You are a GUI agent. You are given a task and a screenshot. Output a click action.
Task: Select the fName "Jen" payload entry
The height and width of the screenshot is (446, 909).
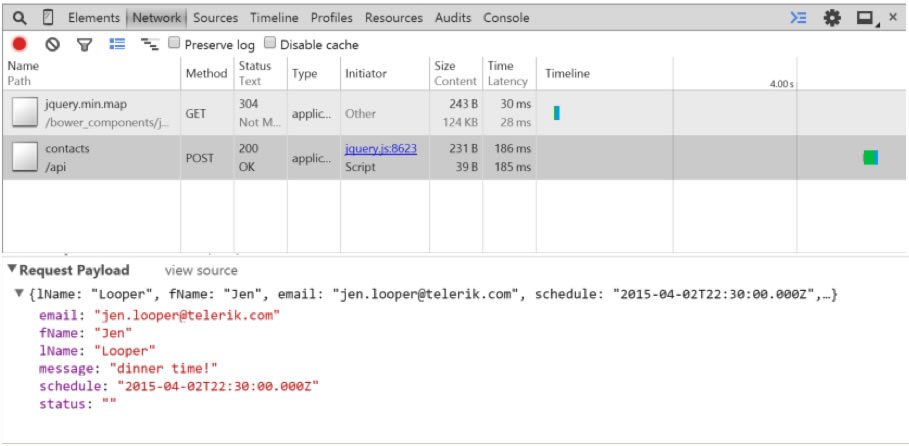[x=85, y=333]
